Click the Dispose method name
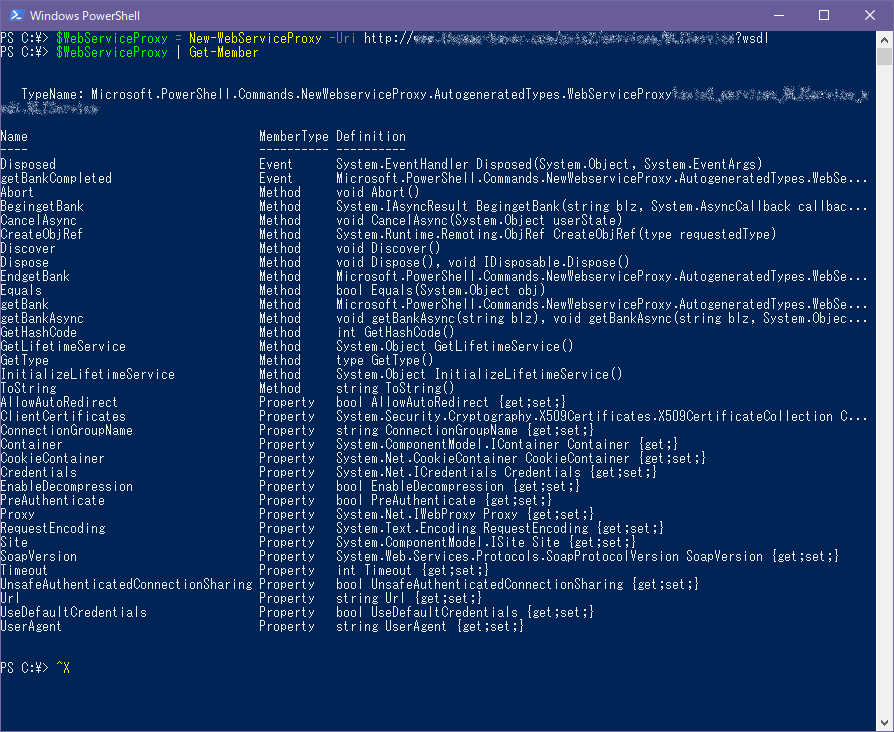Screen dimensions: 894x732 (x=25, y=262)
